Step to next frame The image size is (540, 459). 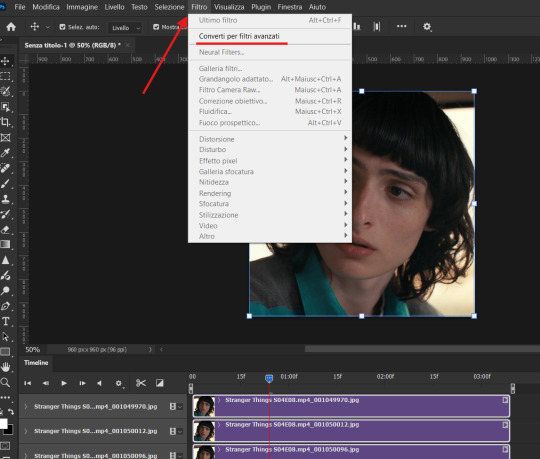point(82,383)
